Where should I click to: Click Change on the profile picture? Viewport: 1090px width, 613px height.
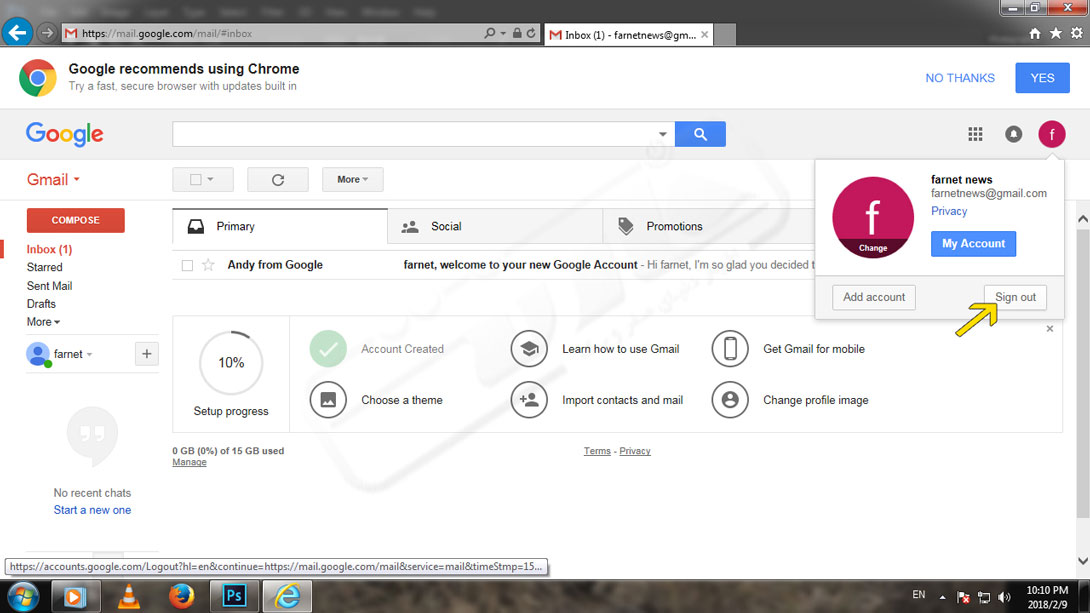(872, 247)
